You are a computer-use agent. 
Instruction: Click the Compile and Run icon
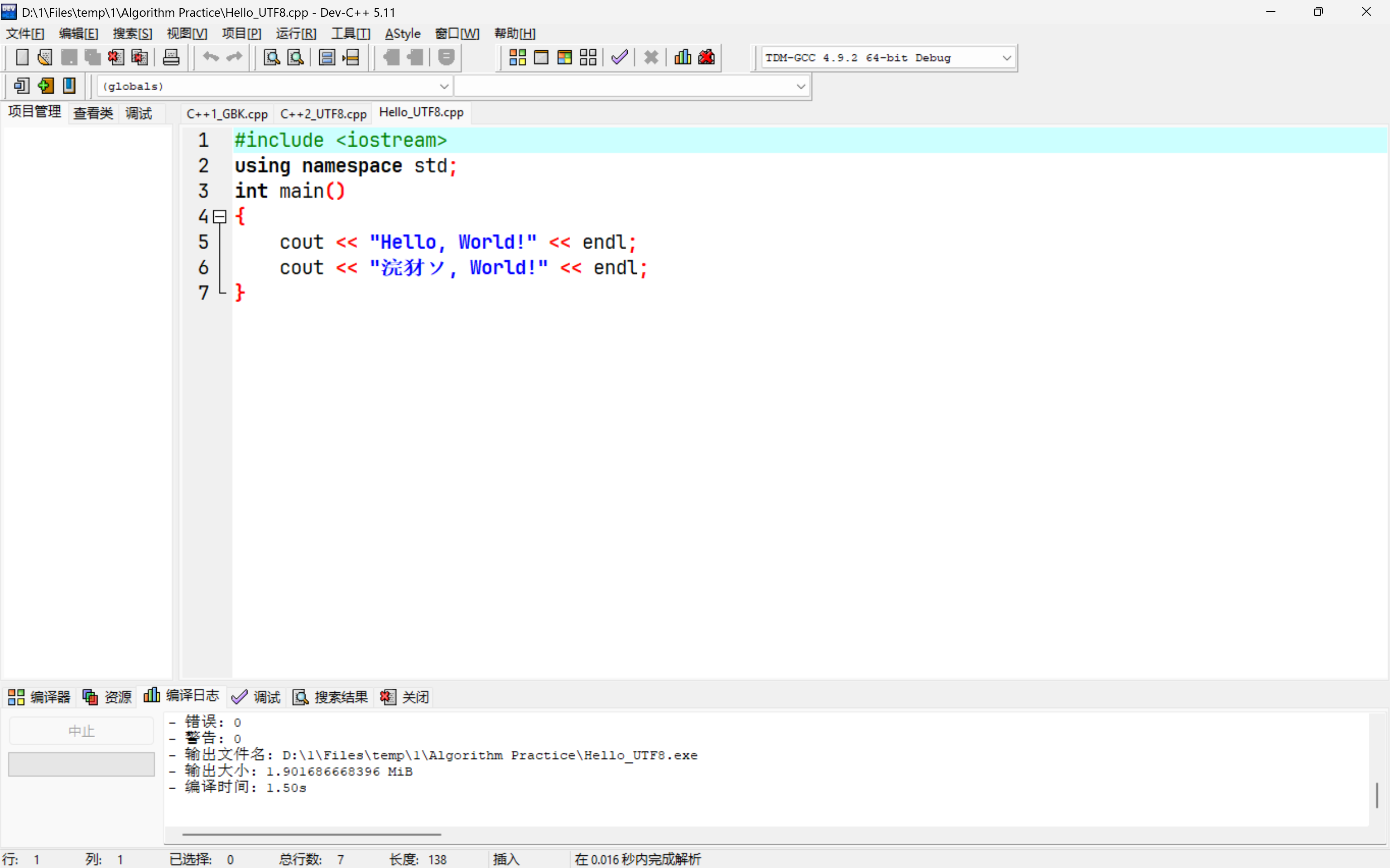click(x=564, y=58)
